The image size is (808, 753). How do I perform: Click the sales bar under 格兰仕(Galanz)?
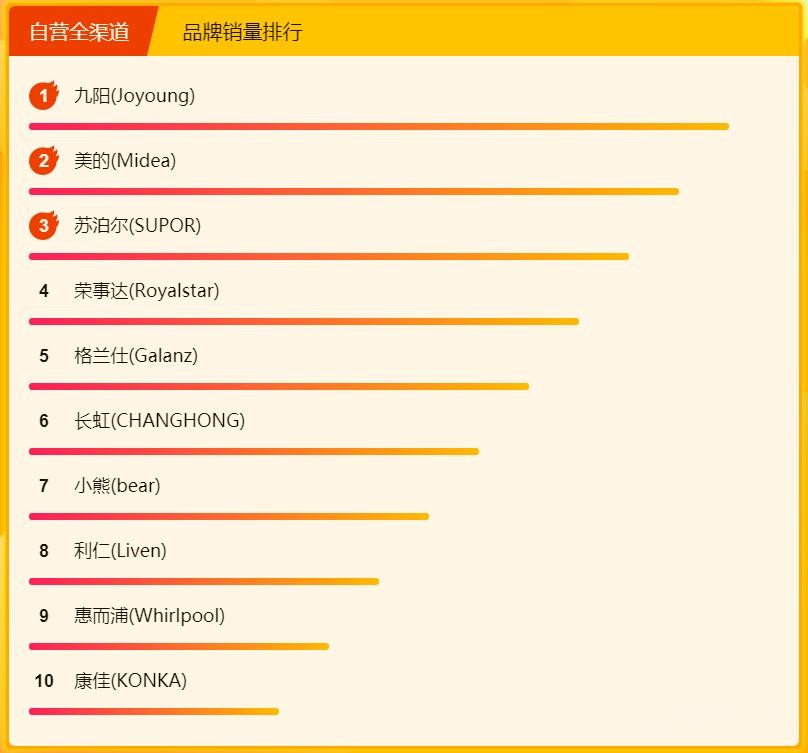click(x=278, y=386)
